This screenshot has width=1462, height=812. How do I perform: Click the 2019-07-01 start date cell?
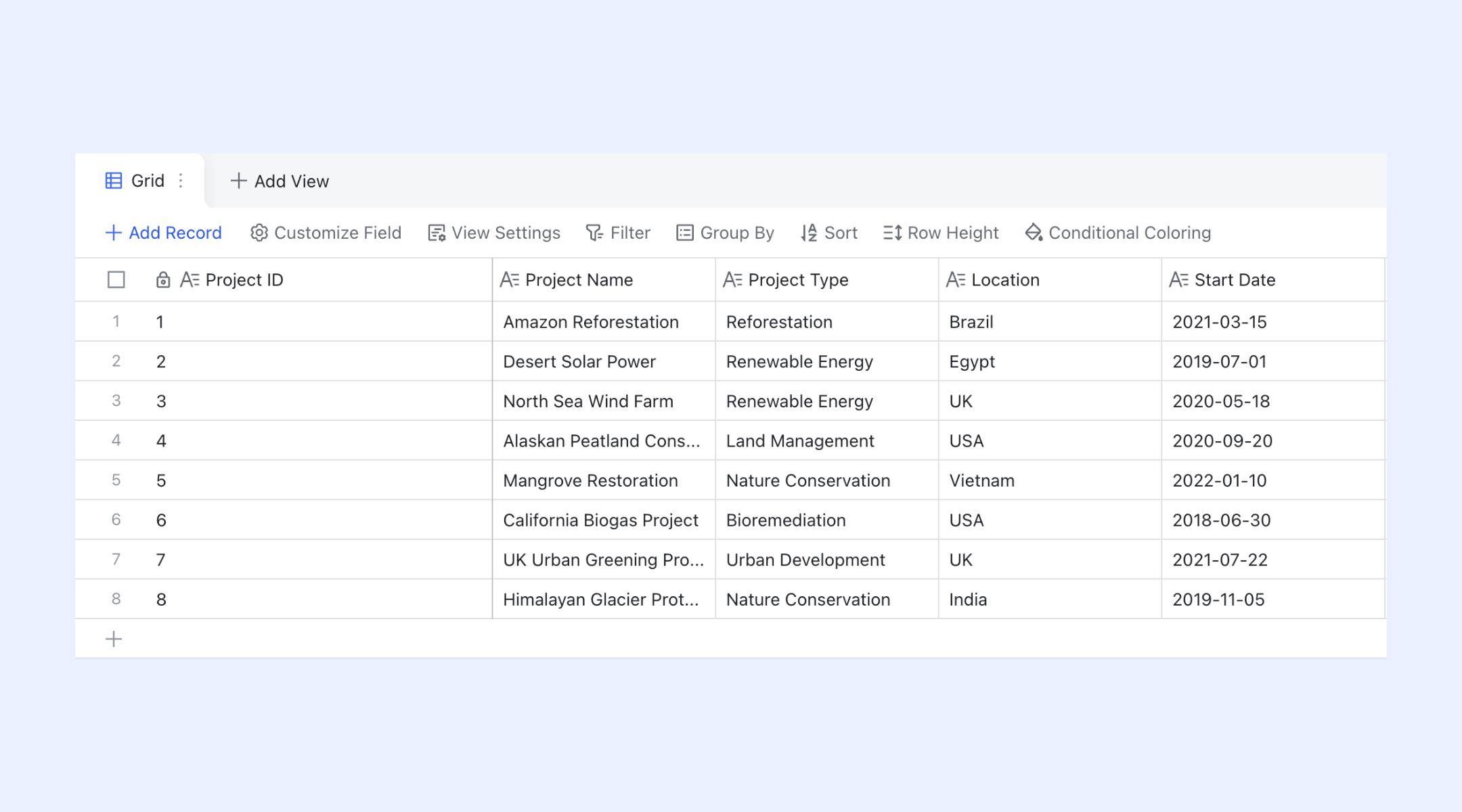point(1273,361)
